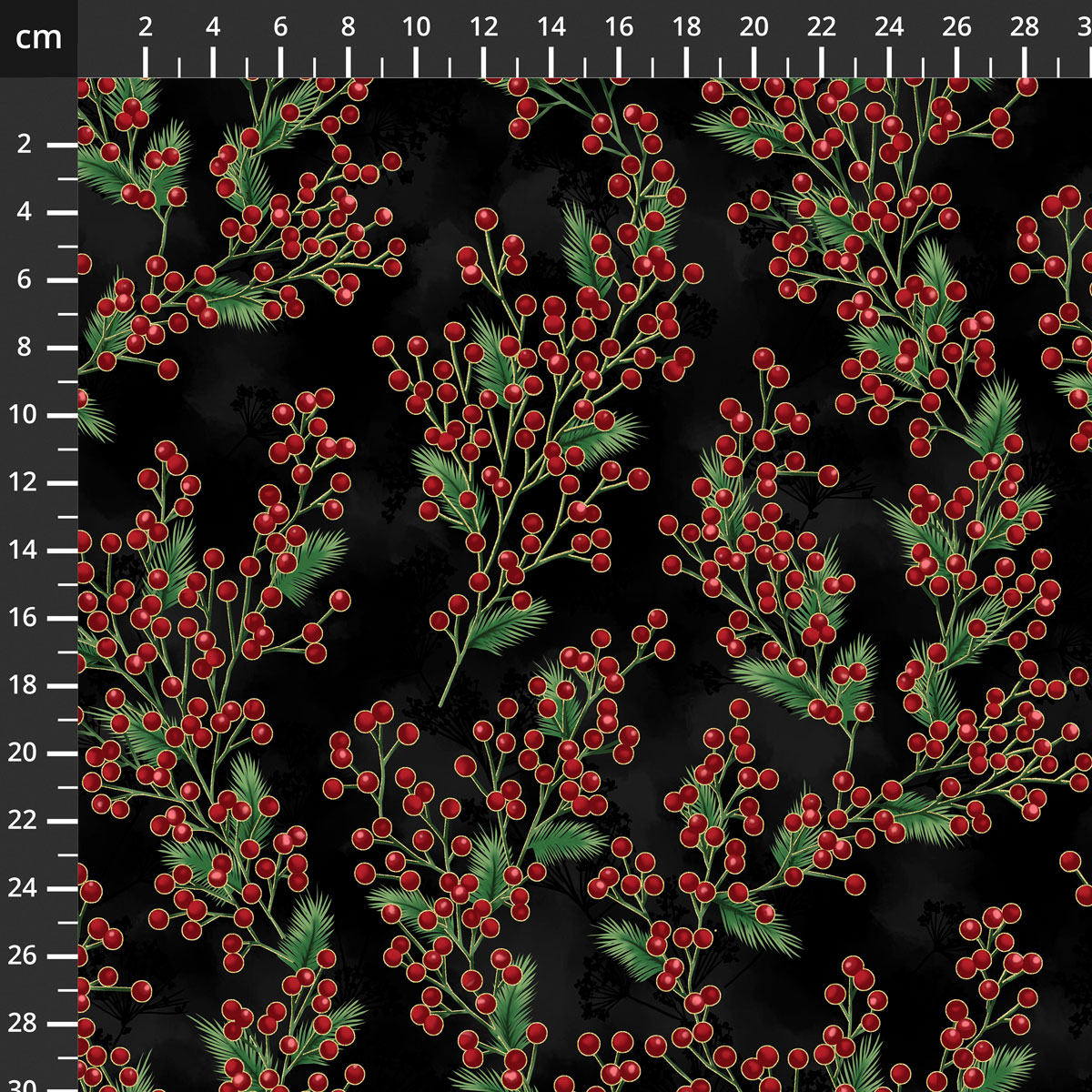1092x1092 pixels.
Task: Click the 26 mark on horizontal ruler
Action: tap(957, 27)
